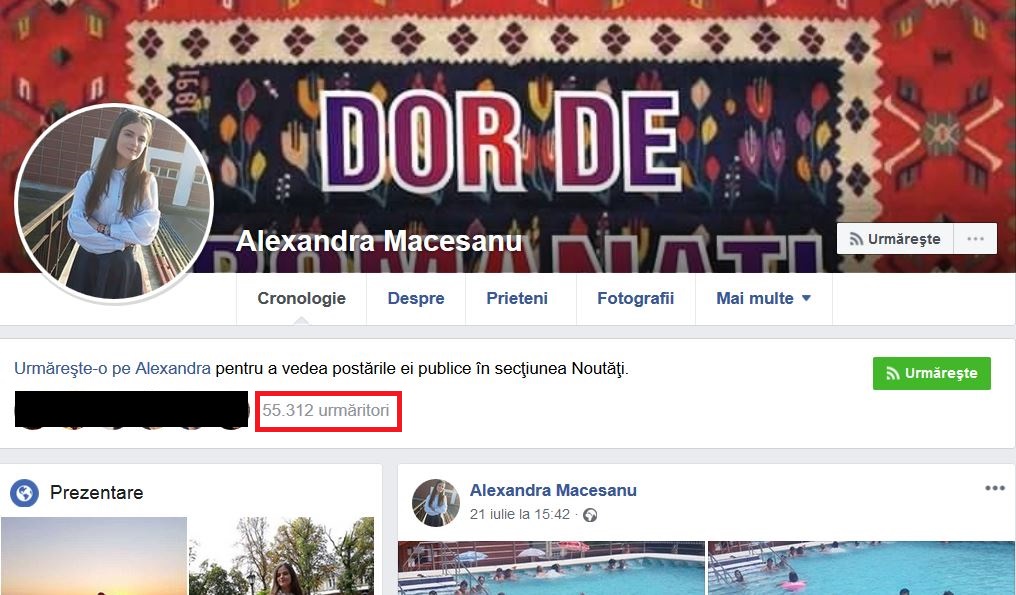Viewport: 1016px width, 595px height.
Task: Open the post options three-dots icon
Action: click(995, 488)
